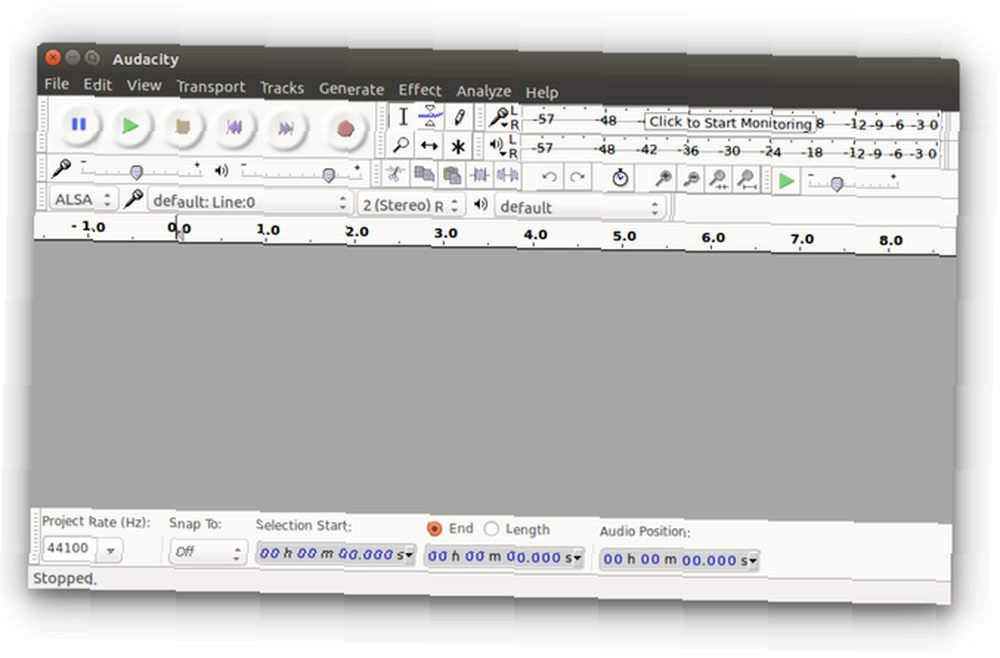Open the Tracks menu
Image resolution: width=1000 pixels, height=658 pixels.
[283, 88]
